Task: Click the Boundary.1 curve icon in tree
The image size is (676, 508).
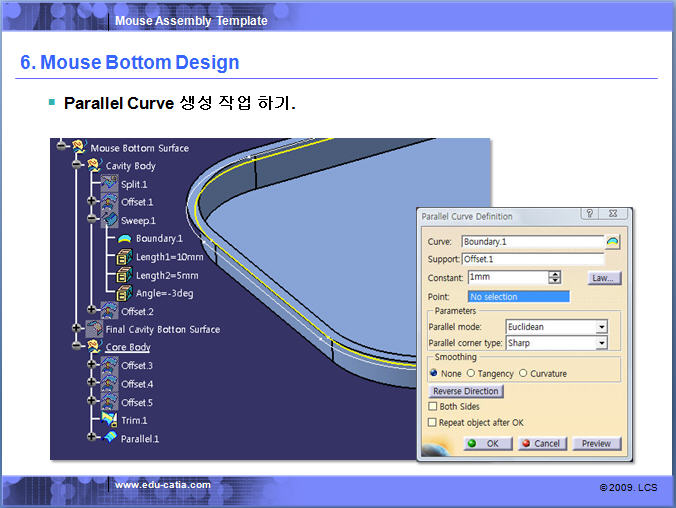Action: click(124, 239)
